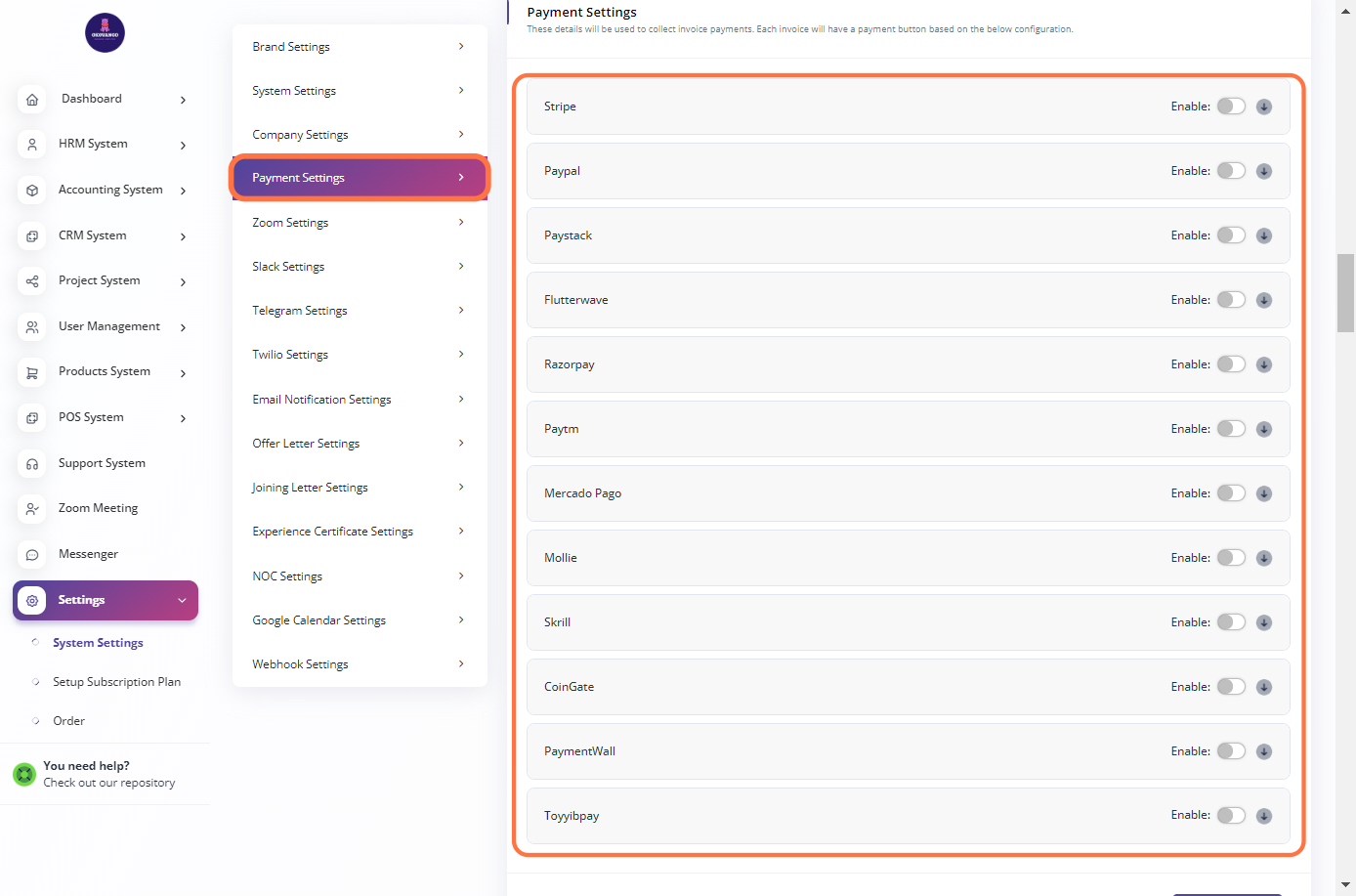The height and width of the screenshot is (896, 1356).
Task: Click the Accounting System box icon
Action: pos(32,191)
